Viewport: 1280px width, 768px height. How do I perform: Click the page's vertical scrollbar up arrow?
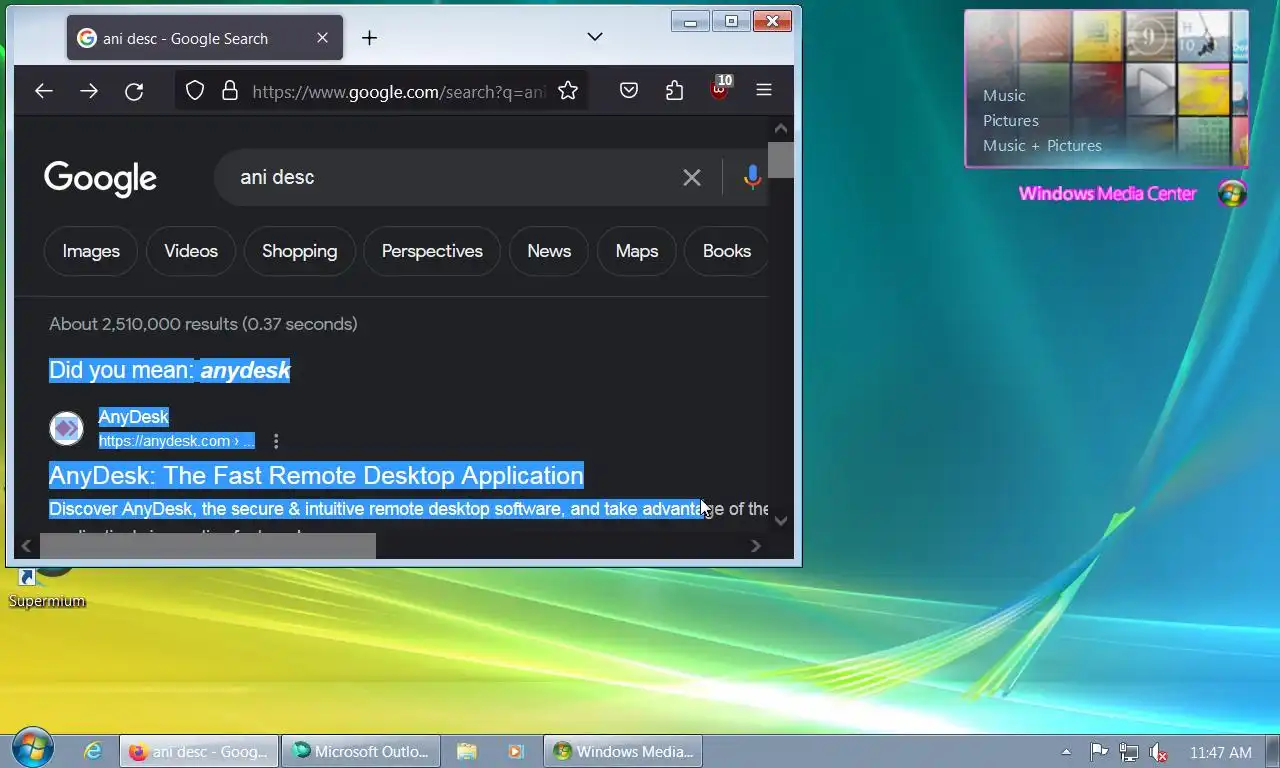pos(781,128)
